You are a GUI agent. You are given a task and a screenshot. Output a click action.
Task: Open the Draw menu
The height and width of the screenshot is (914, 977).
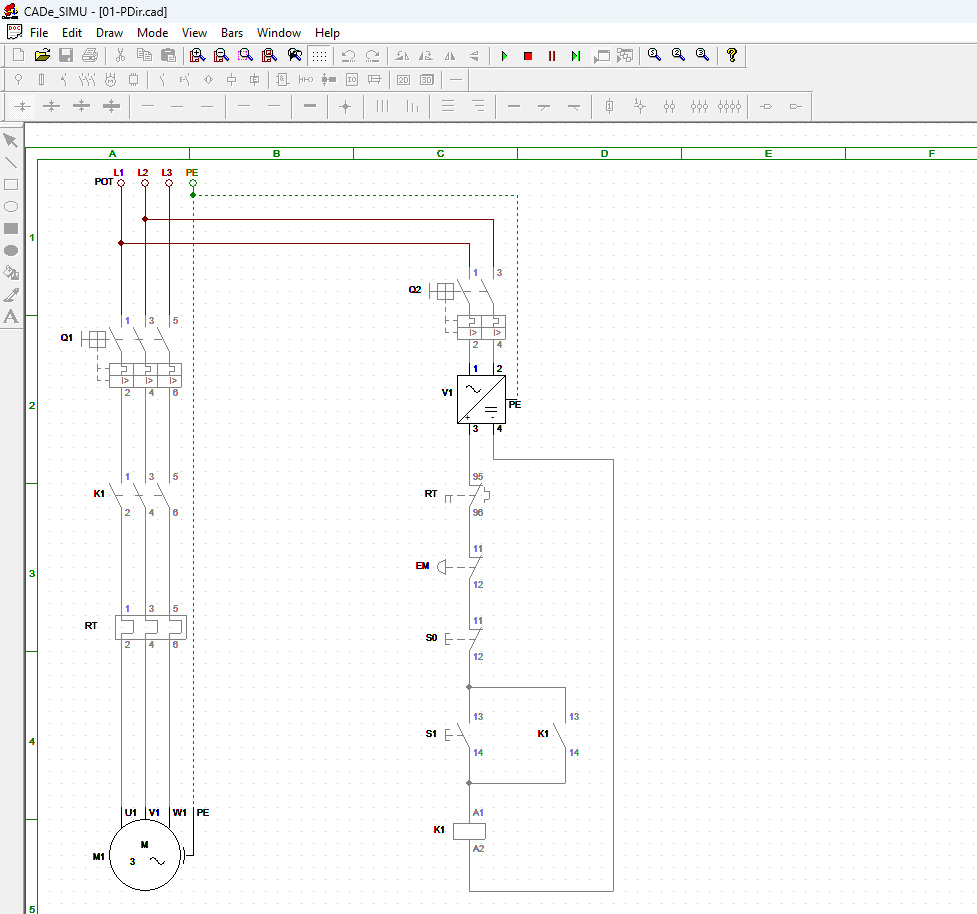(x=109, y=33)
